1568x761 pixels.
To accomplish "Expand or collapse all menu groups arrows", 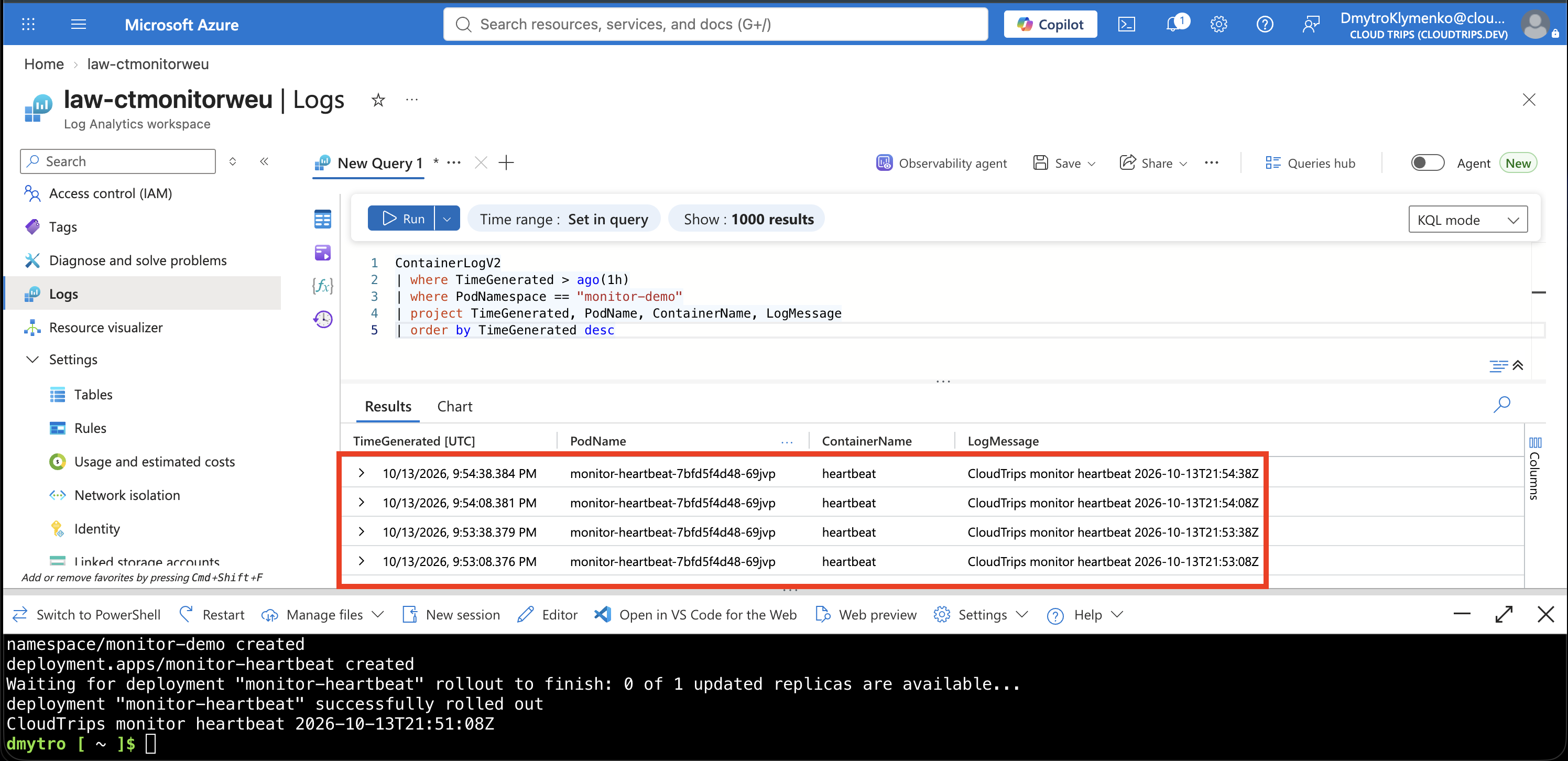I will 233,161.
